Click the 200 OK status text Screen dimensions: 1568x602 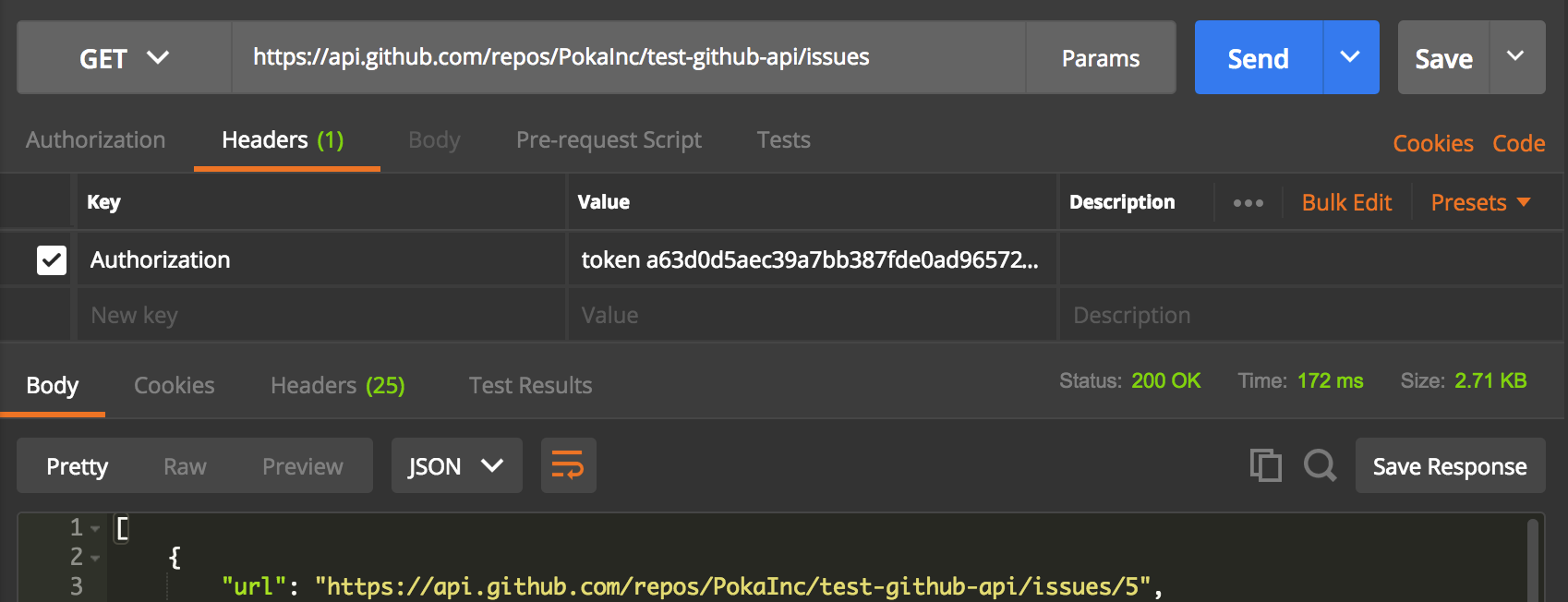point(1166,381)
